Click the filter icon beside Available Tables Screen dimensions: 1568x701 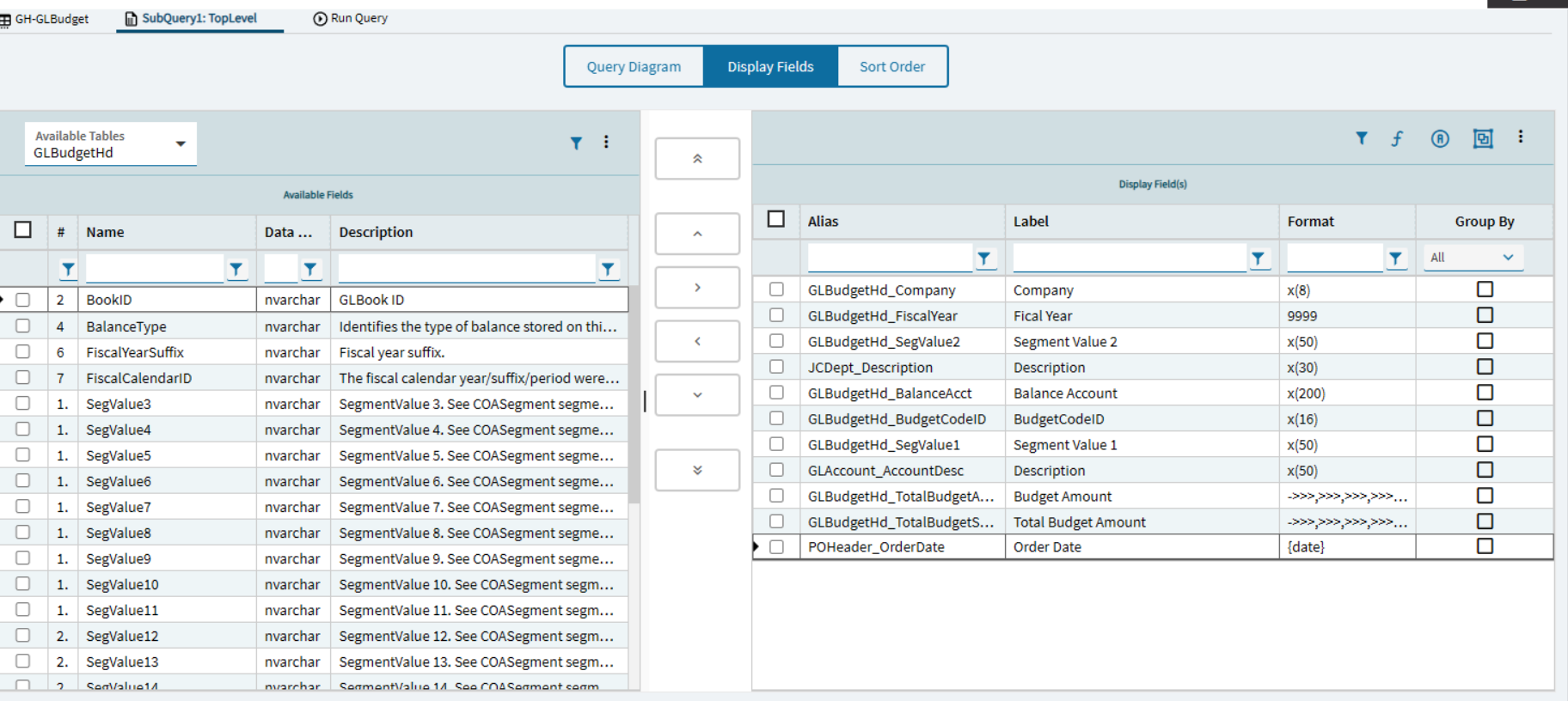coord(576,143)
